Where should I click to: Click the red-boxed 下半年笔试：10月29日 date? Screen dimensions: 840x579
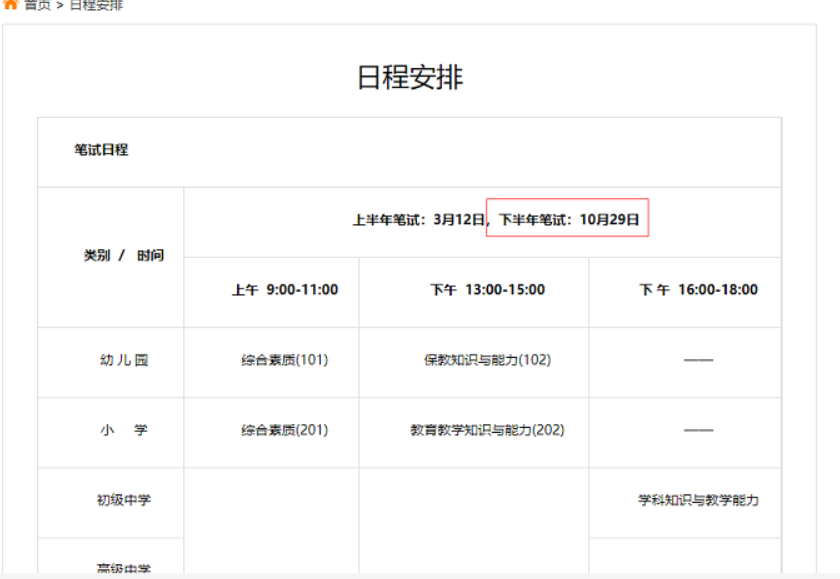click(568, 219)
